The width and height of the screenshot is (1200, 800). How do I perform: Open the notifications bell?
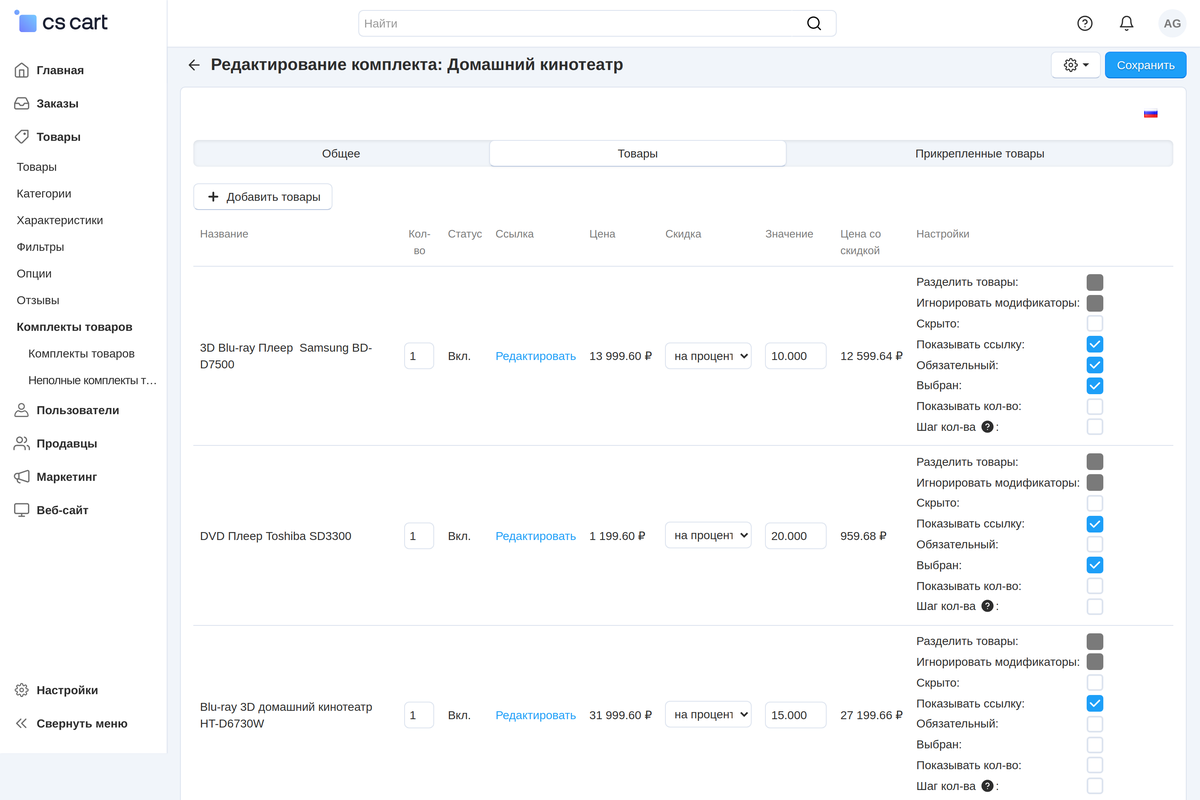click(1127, 23)
